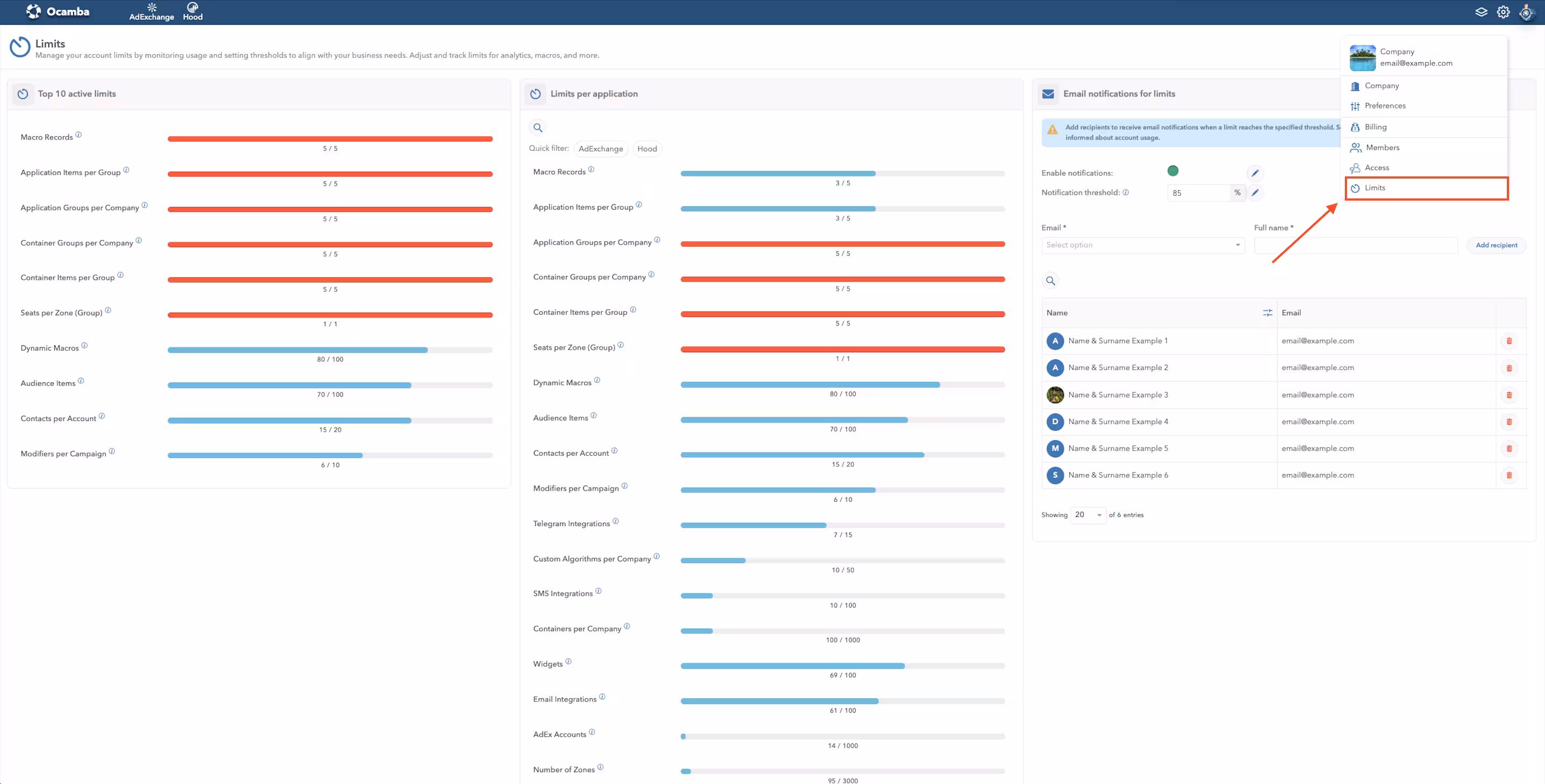Delete recipient Name & Surname Example 3
The image size is (1545, 784).
coord(1509,395)
